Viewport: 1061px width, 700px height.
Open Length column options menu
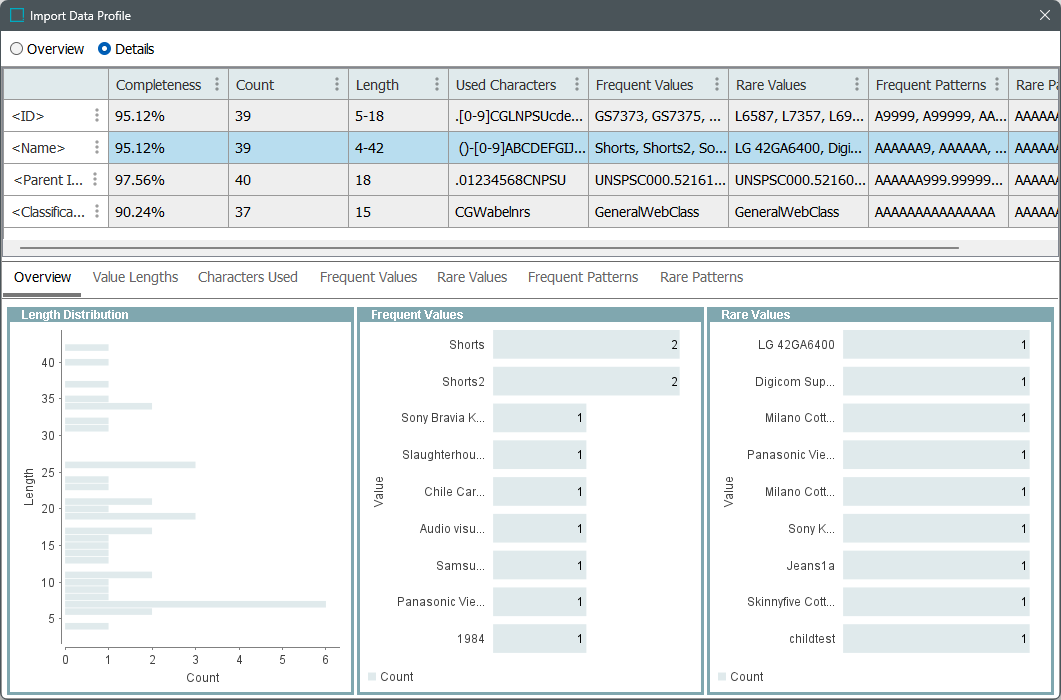(436, 84)
